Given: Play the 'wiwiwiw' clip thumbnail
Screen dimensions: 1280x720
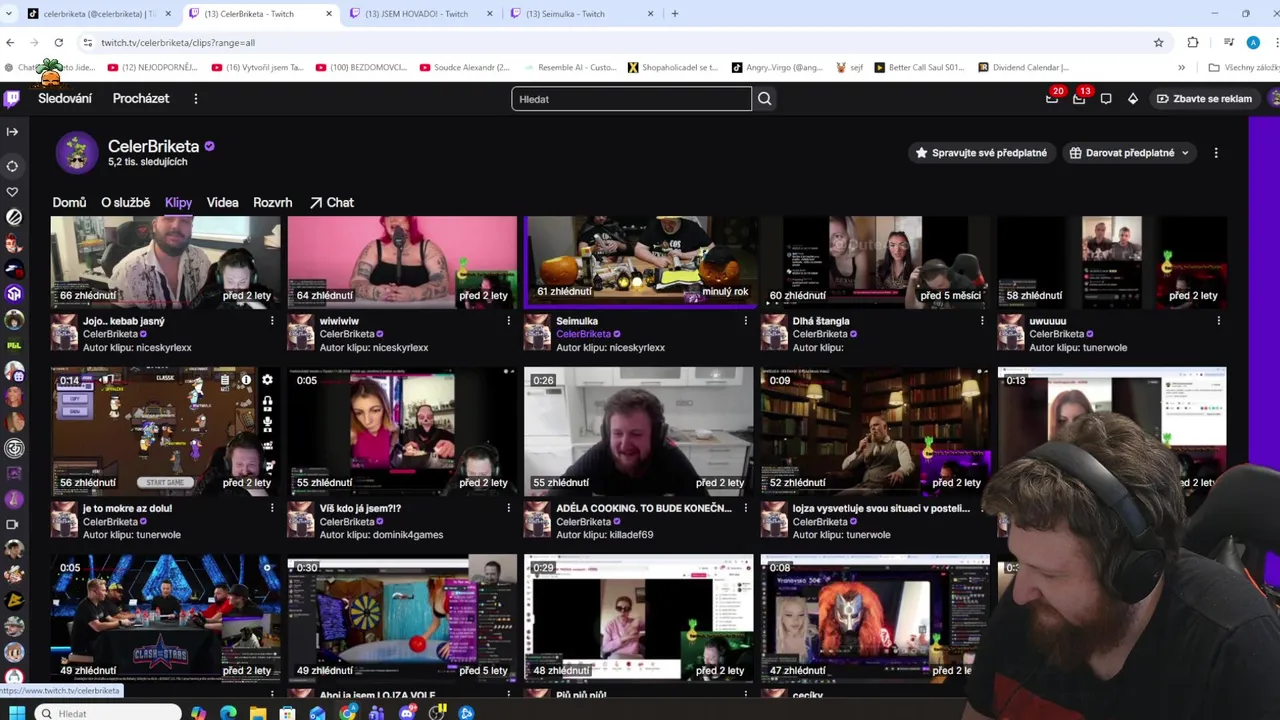Looking at the screenshot, I should pos(402,261).
